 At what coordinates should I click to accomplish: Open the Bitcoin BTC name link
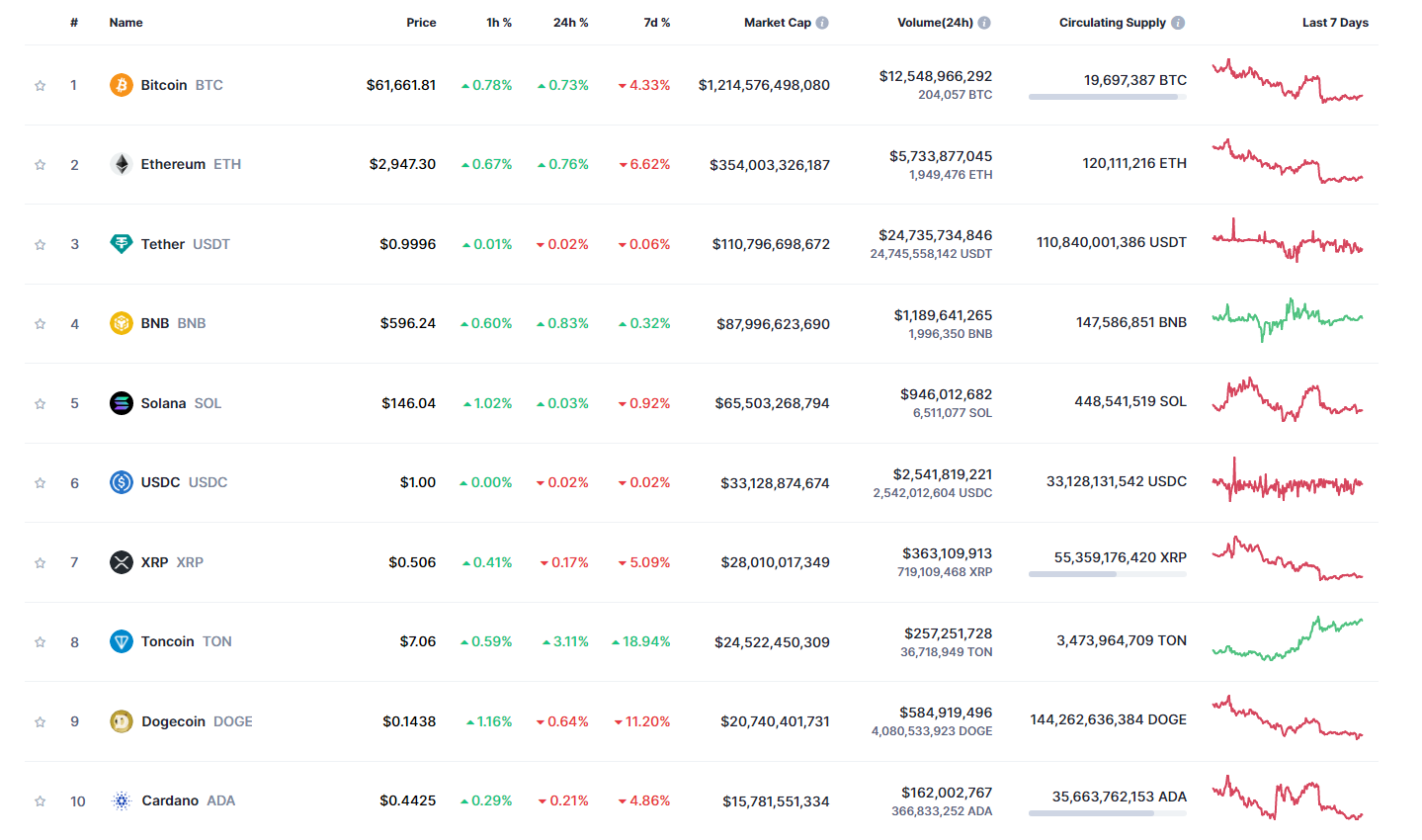[x=182, y=85]
